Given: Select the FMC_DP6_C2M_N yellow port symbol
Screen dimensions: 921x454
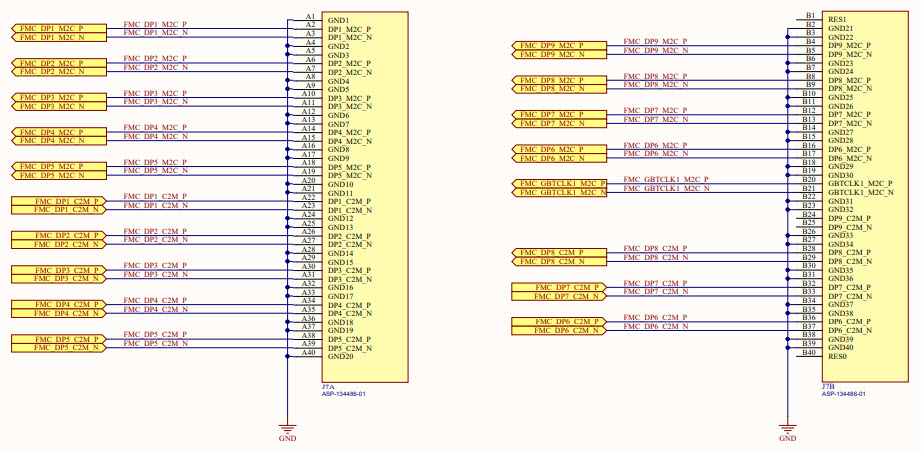Looking at the screenshot, I should 559,329.
